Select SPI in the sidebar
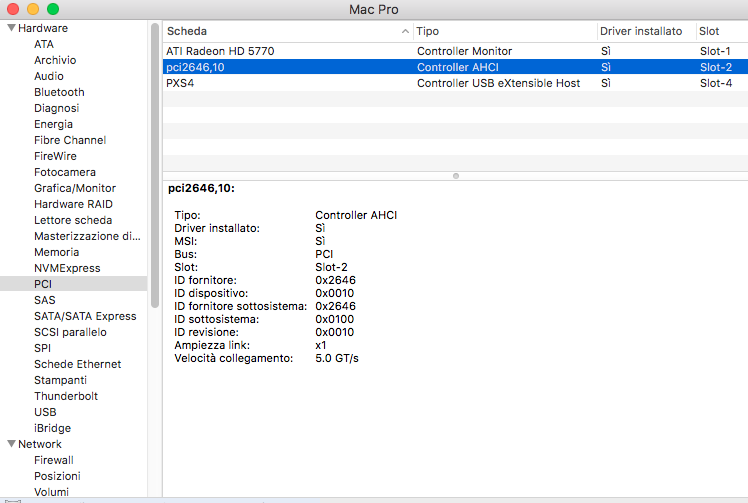748x503 pixels. pyautogui.click(x=42, y=348)
